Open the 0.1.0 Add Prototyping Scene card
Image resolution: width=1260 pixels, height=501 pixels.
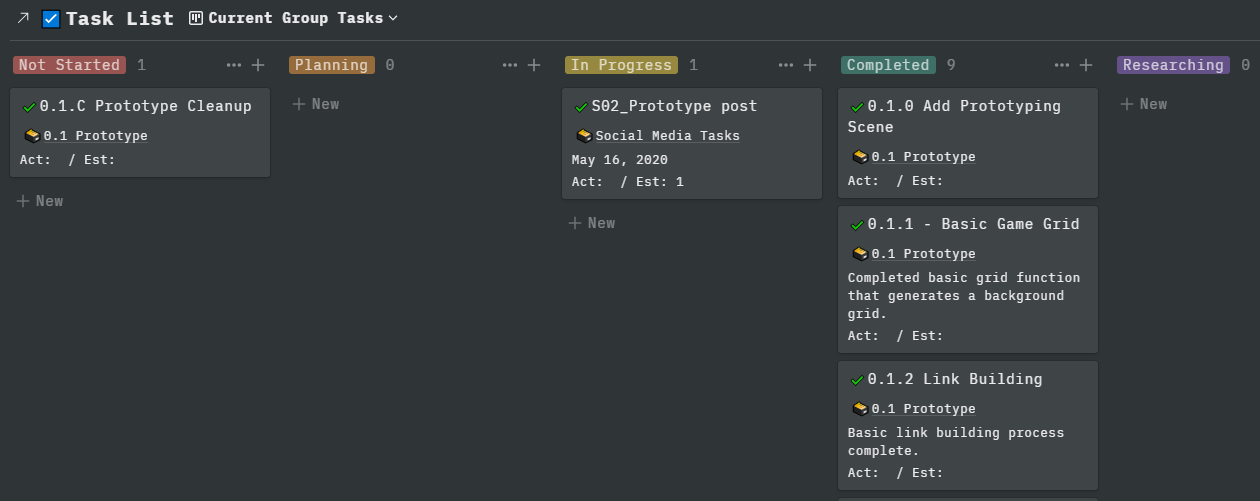tap(964, 116)
